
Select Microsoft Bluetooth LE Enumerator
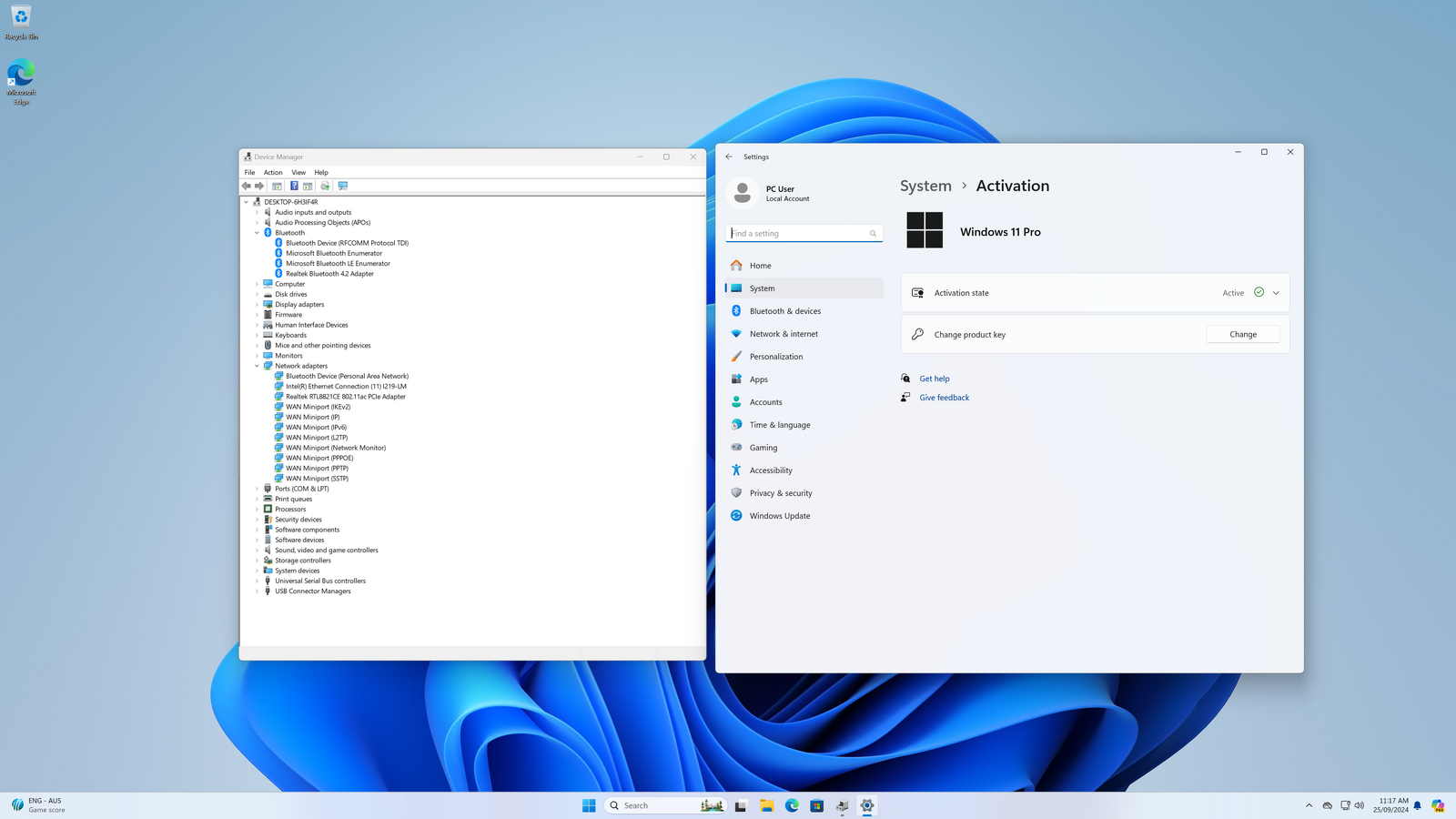[338, 263]
